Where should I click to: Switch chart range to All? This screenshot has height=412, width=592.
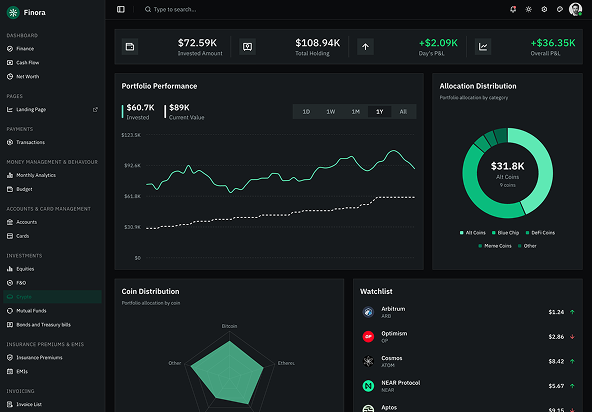pos(403,112)
